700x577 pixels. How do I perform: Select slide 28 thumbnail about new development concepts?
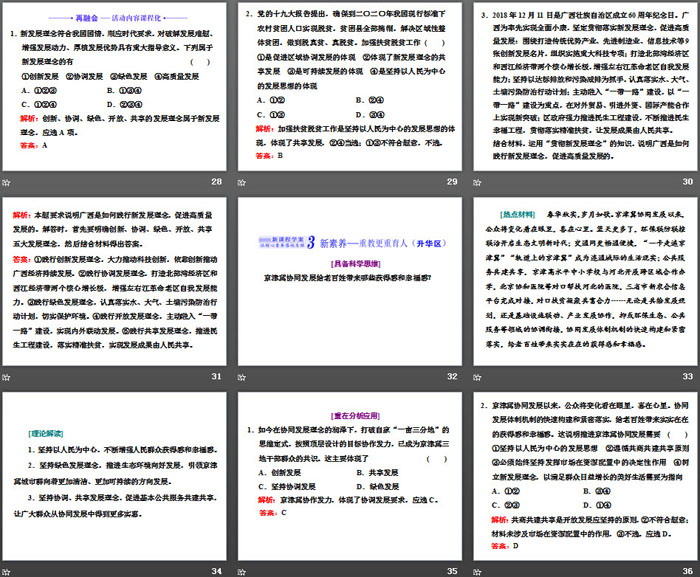pos(115,87)
